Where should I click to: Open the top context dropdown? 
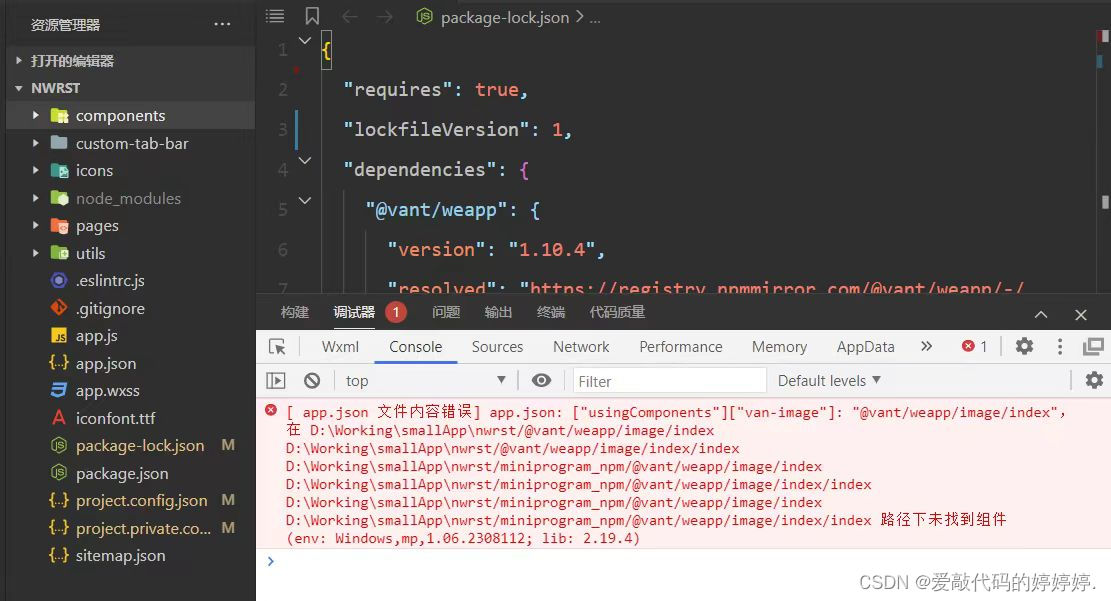pyautogui.click(x=424, y=381)
